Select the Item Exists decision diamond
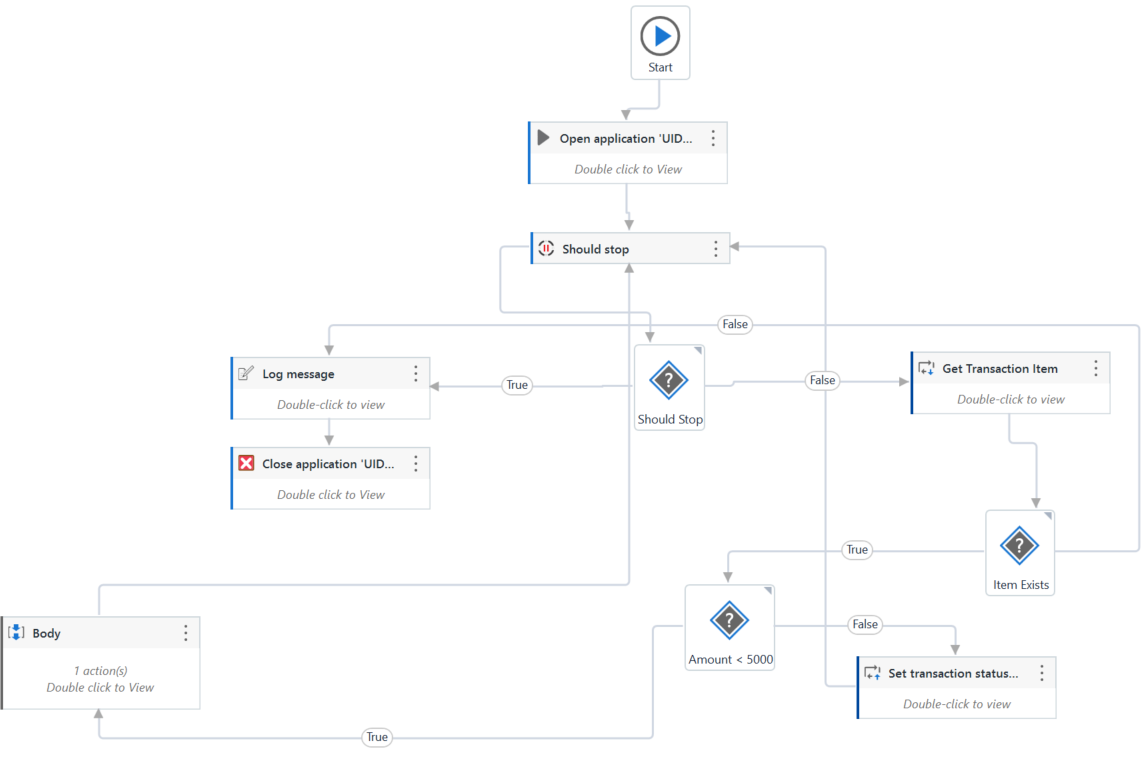 (x=1019, y=546)
